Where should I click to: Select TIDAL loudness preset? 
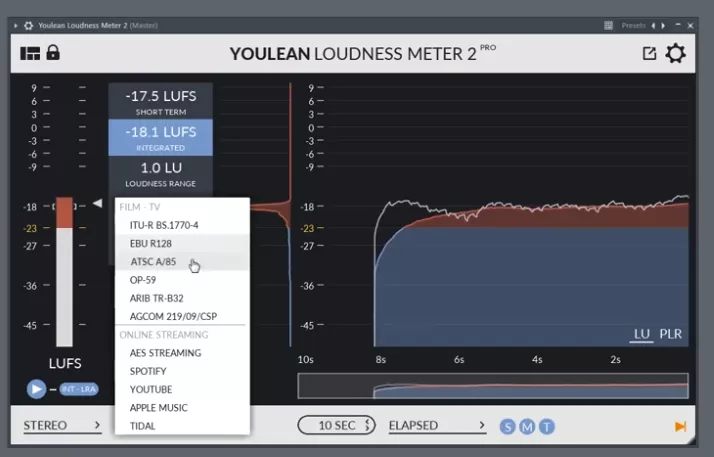(x=182, y=426)
